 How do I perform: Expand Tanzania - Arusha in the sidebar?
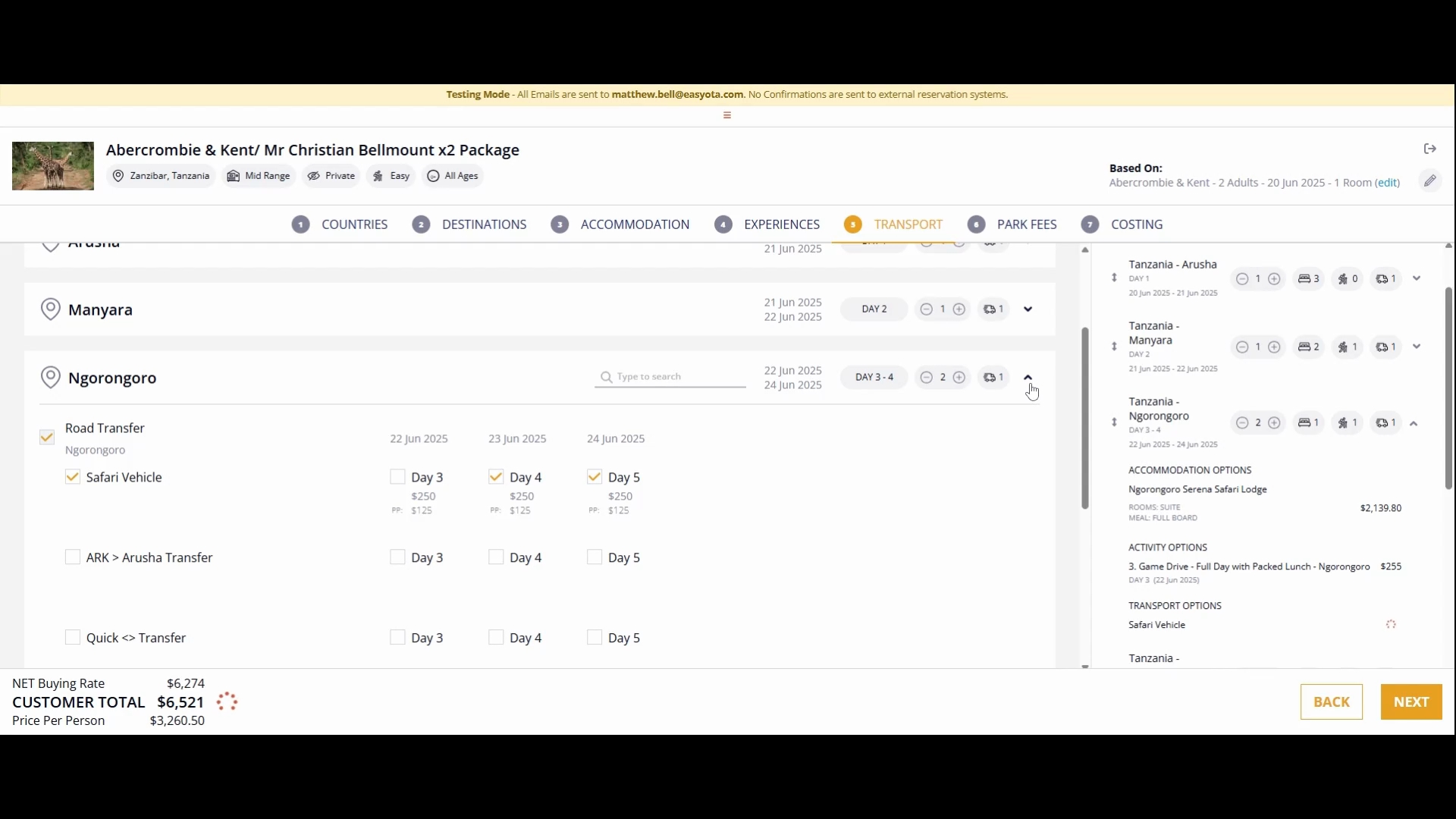coord(1417,278)
